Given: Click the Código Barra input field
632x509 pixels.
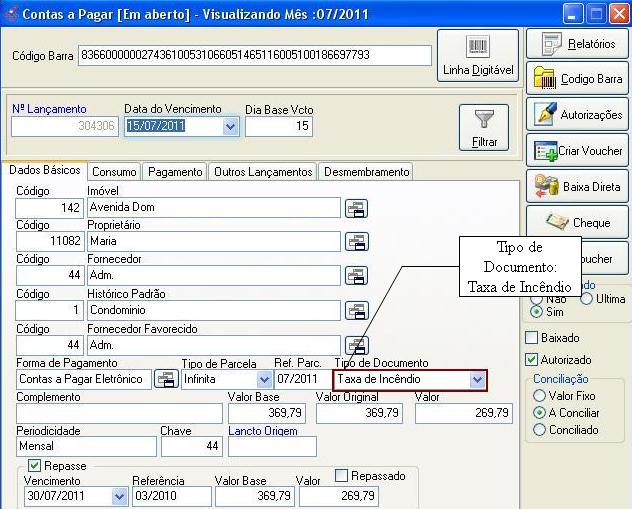Looking at the screenshot, I should 254,55.
